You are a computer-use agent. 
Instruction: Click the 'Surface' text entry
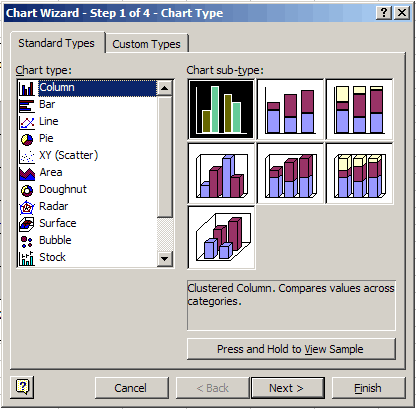pos(58,223)
